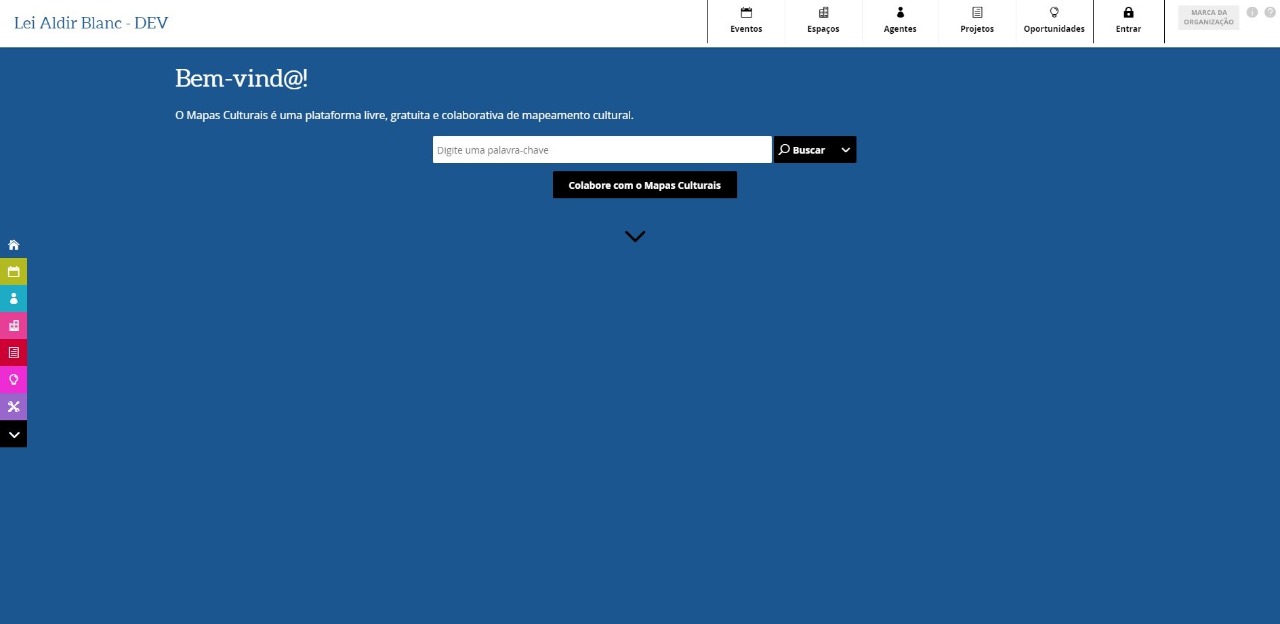The width and height of the screenshot is (1280, 624).
Task: Click Entrar to log in
Action: point(1128,21)
